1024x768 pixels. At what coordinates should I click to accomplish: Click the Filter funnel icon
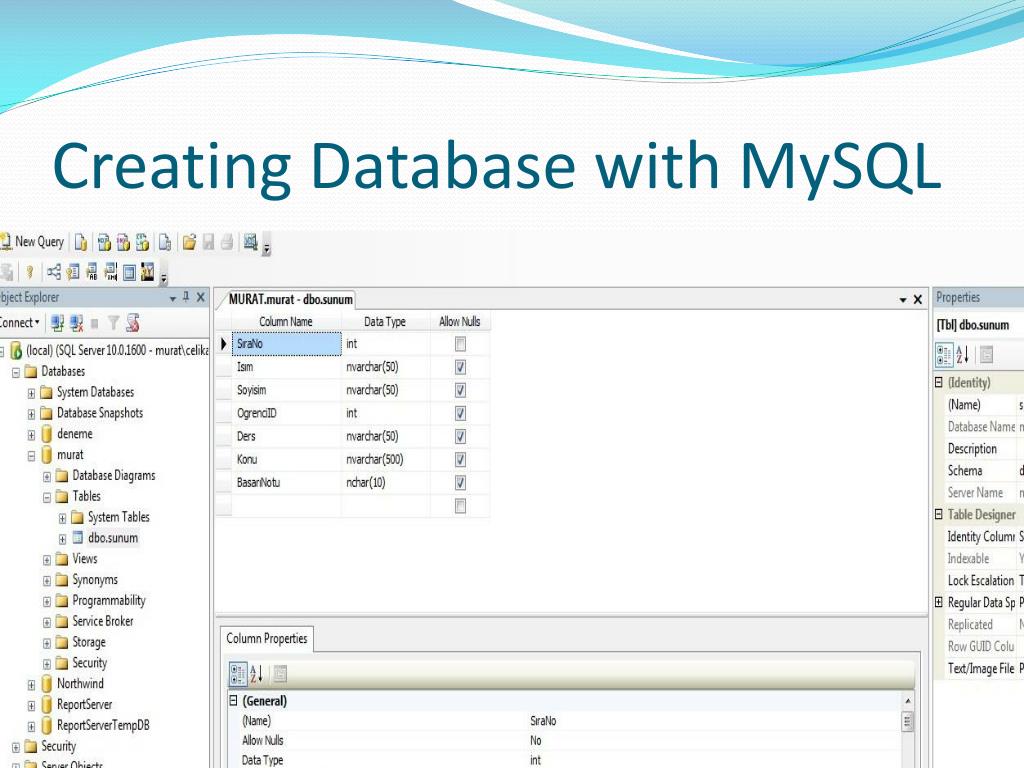coord(114,323)
